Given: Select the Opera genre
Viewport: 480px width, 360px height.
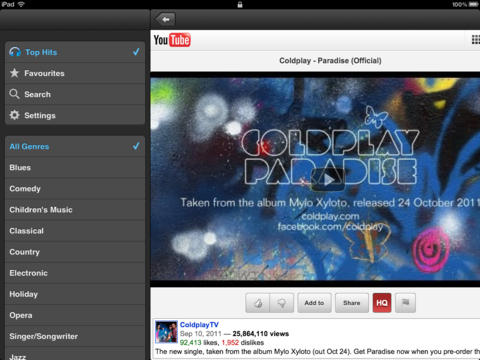Looking at the screenshot, I should (x=75, y=315).
